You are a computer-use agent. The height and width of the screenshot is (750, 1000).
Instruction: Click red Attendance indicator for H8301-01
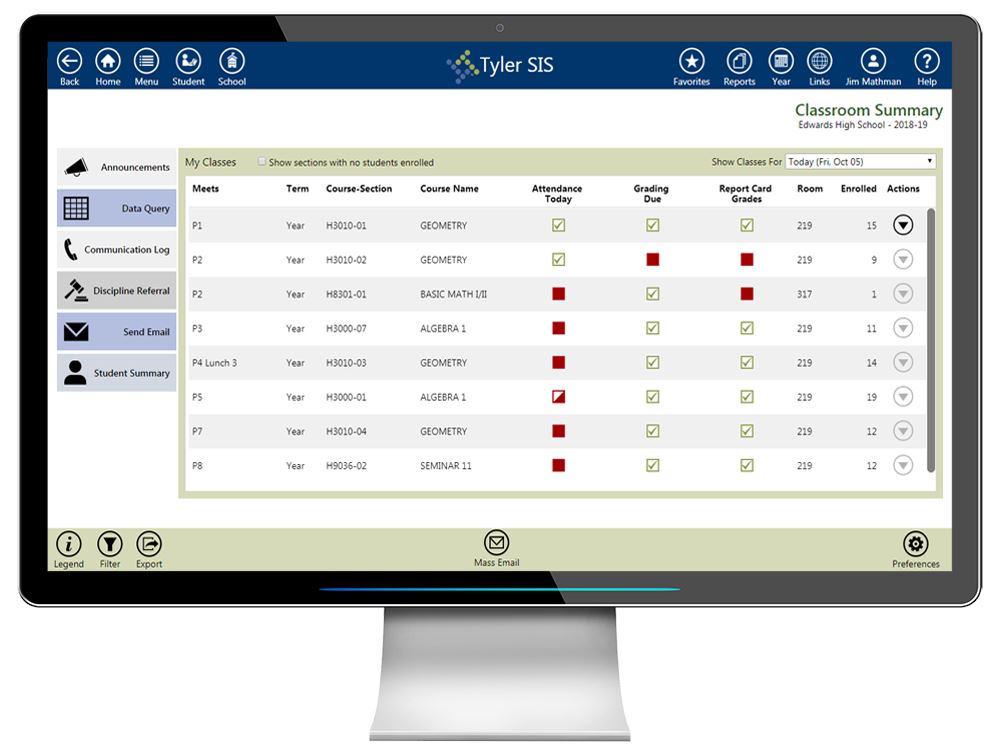559,294
